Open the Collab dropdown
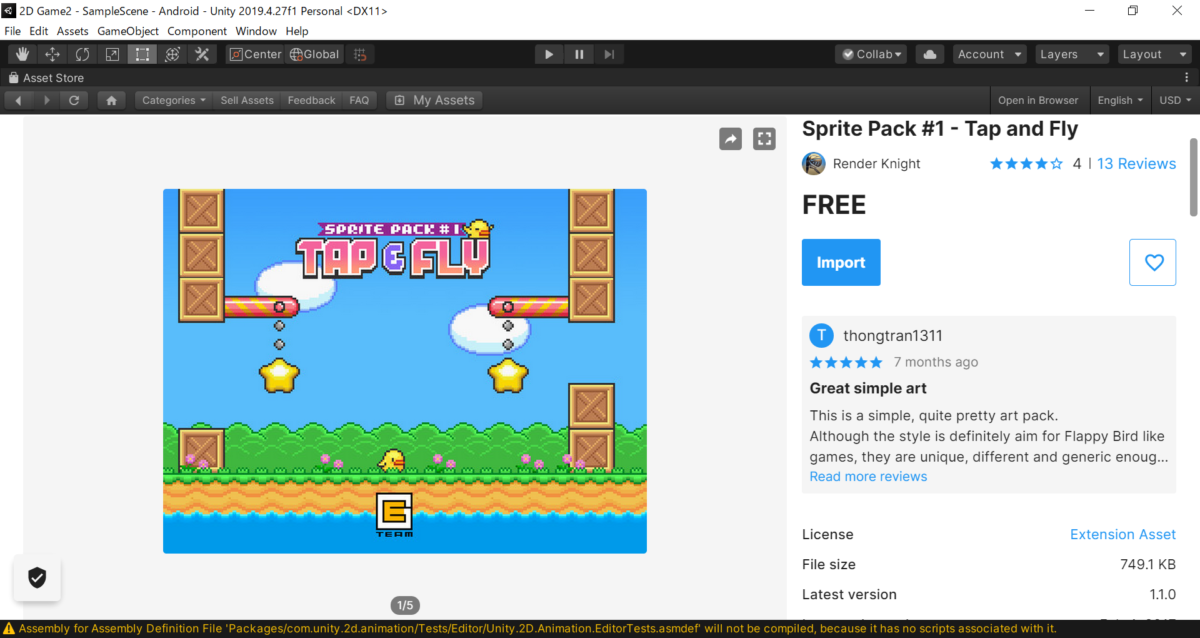Viewport: 1200px width, 638px height. point(872,54)
